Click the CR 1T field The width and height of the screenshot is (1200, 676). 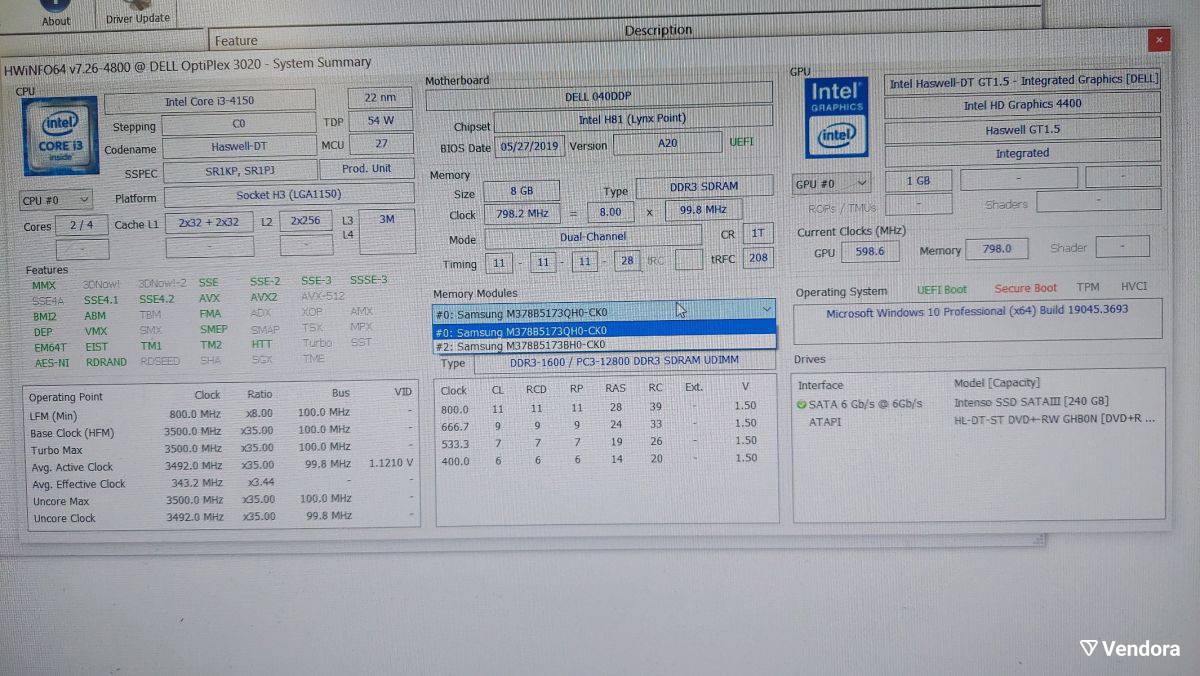757,234
